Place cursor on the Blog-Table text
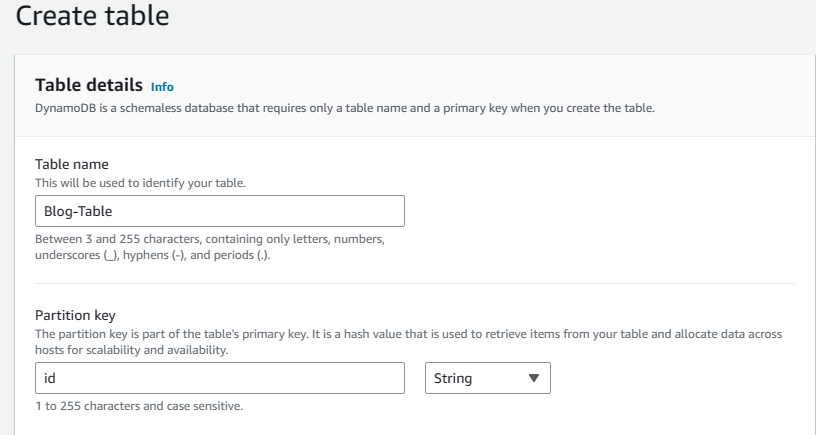Image resolution: width=816 pixels, height=435 pixels. coord(79,211)
